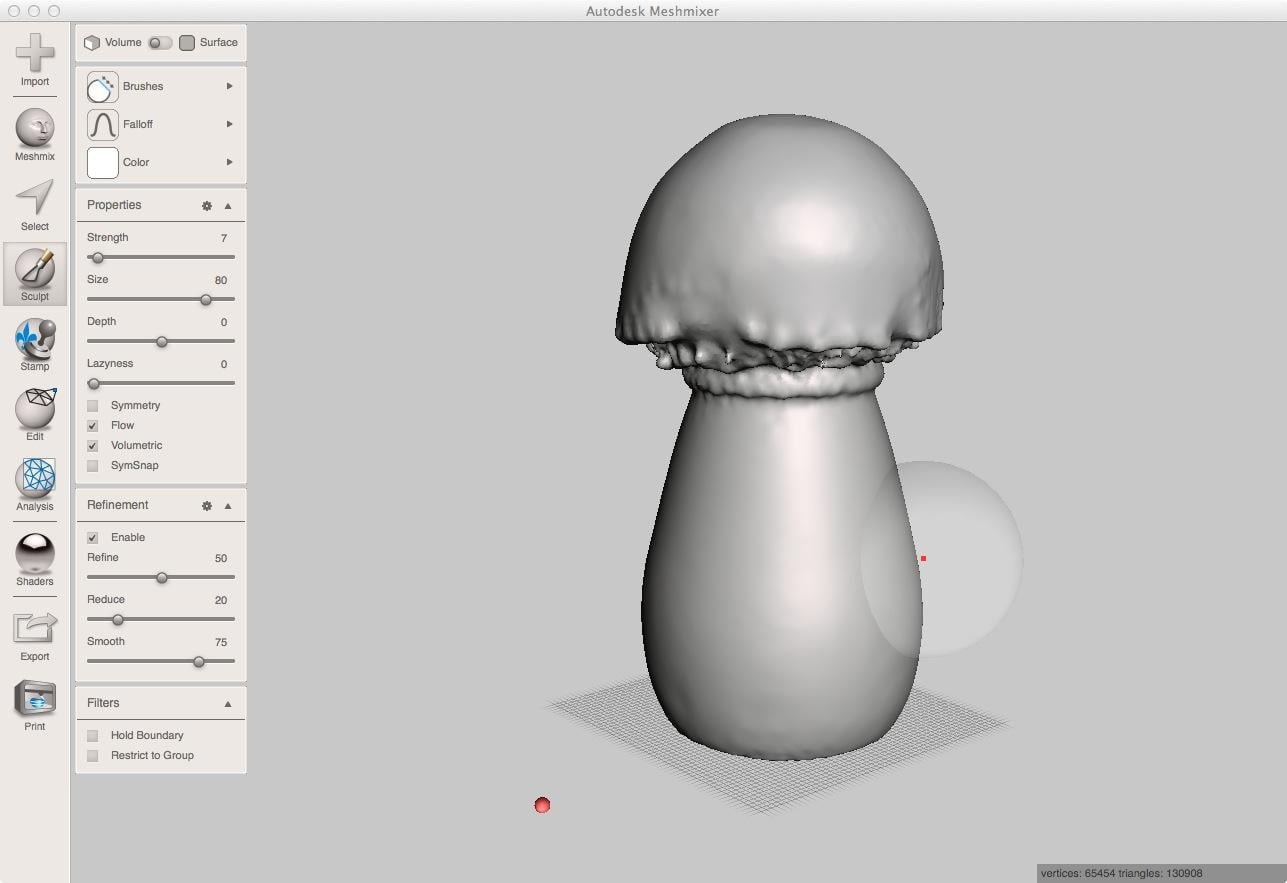Click the Brushes label
This screenshot has width=1287, height=883.
(143, 86)
